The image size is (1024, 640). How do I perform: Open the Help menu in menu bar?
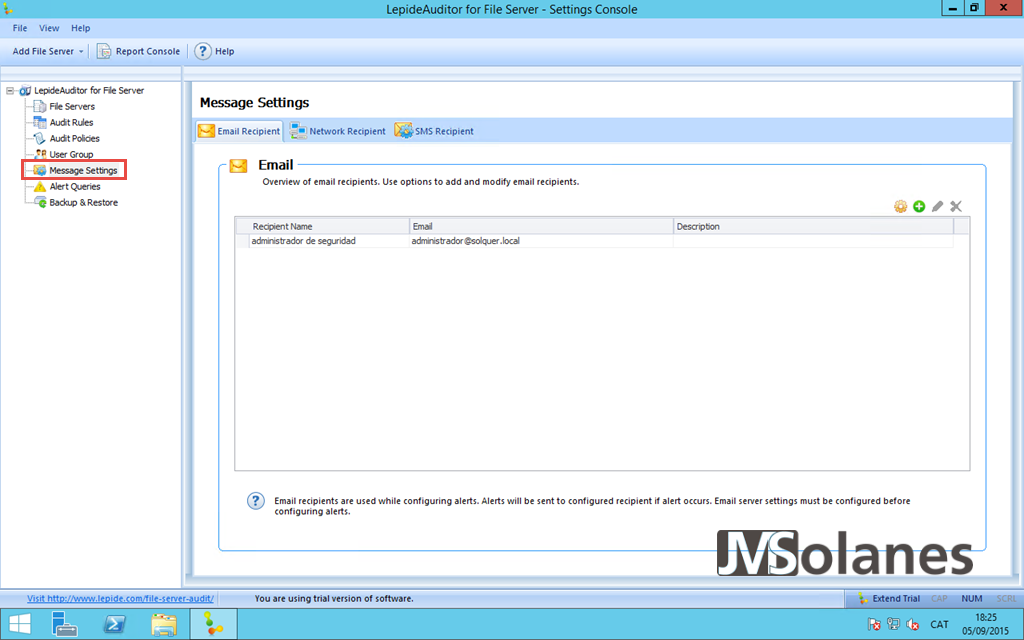pos(80,28)
